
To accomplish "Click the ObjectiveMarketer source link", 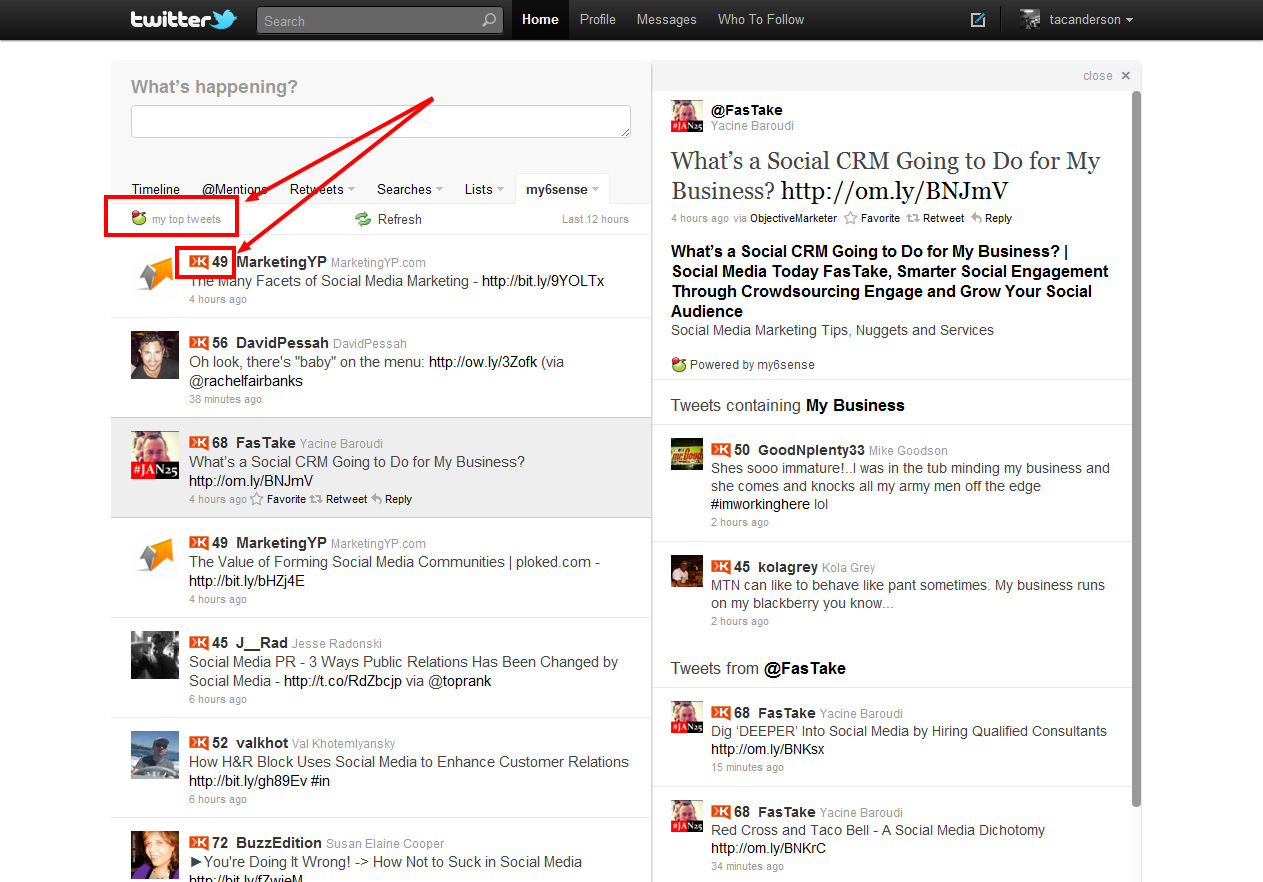I will (793, 218).
